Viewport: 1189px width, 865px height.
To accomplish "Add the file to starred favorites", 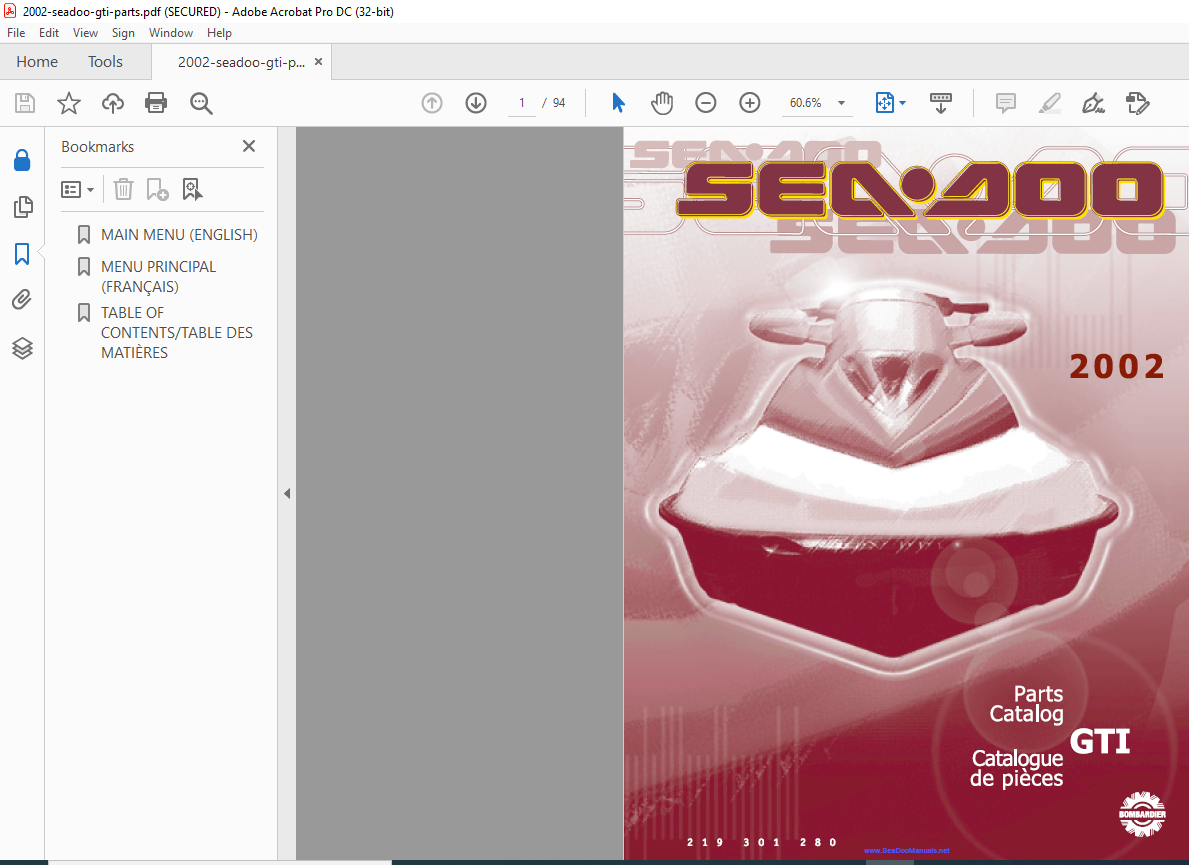I will [69, 103].
